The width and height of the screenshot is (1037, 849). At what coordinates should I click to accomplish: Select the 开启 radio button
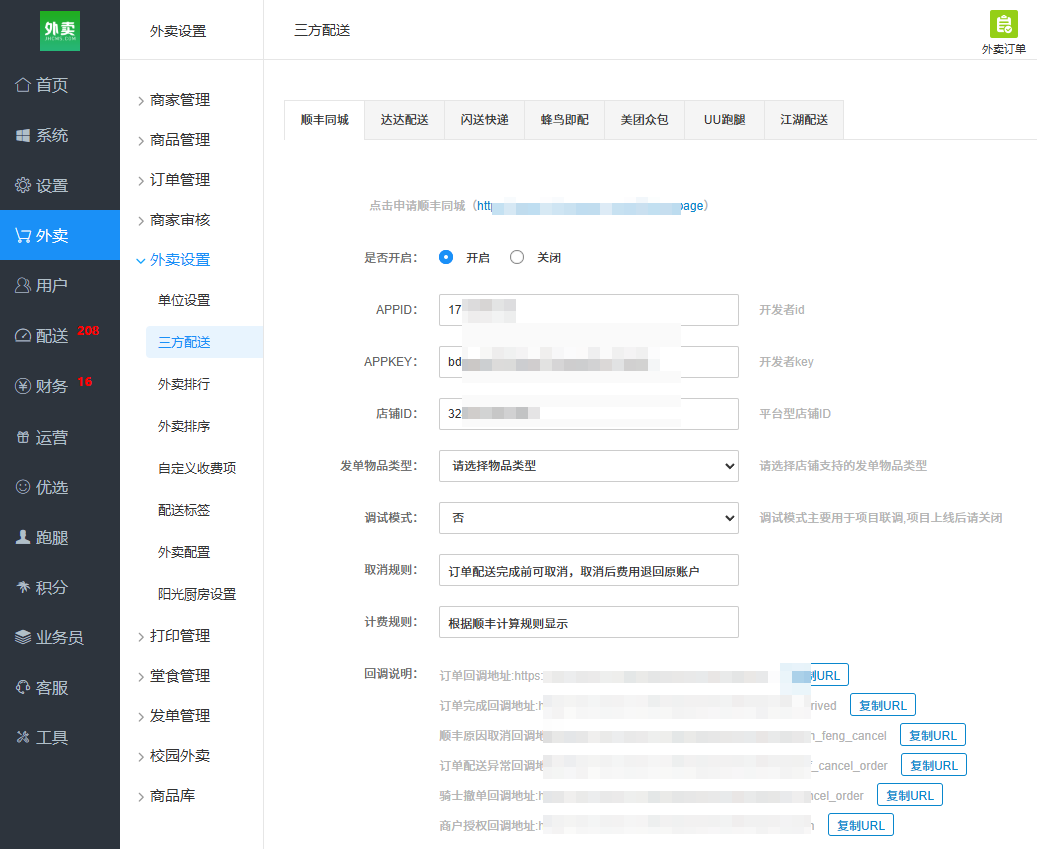(x=446, y=257)
